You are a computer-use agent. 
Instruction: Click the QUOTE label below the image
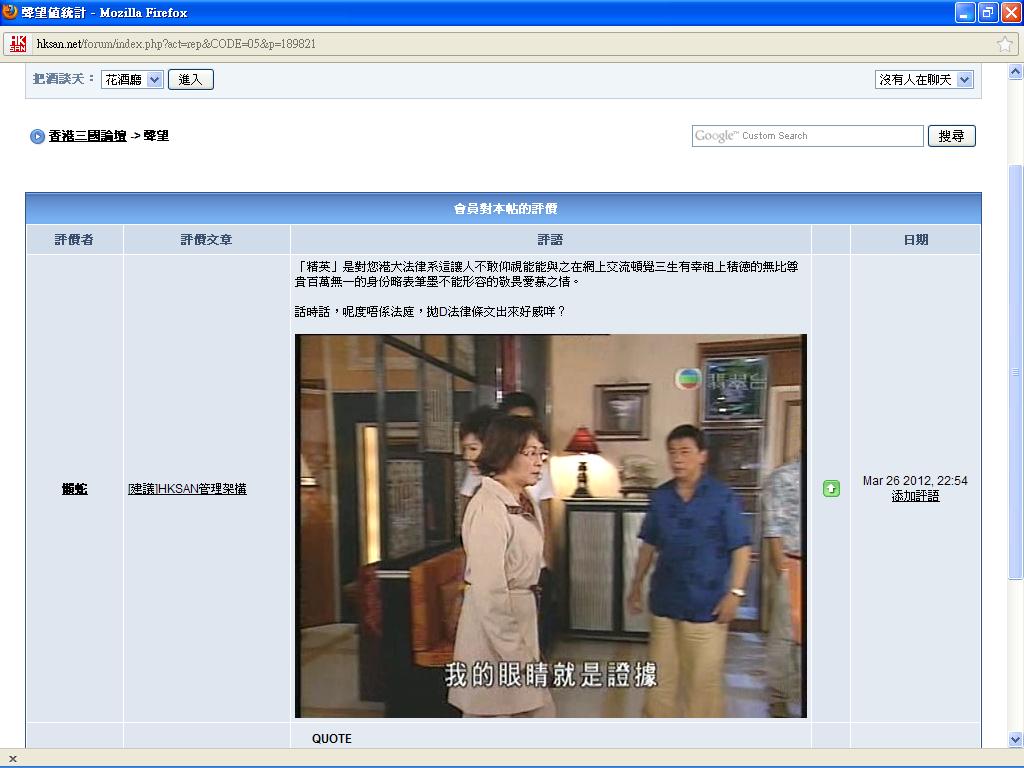pos(332,739)
